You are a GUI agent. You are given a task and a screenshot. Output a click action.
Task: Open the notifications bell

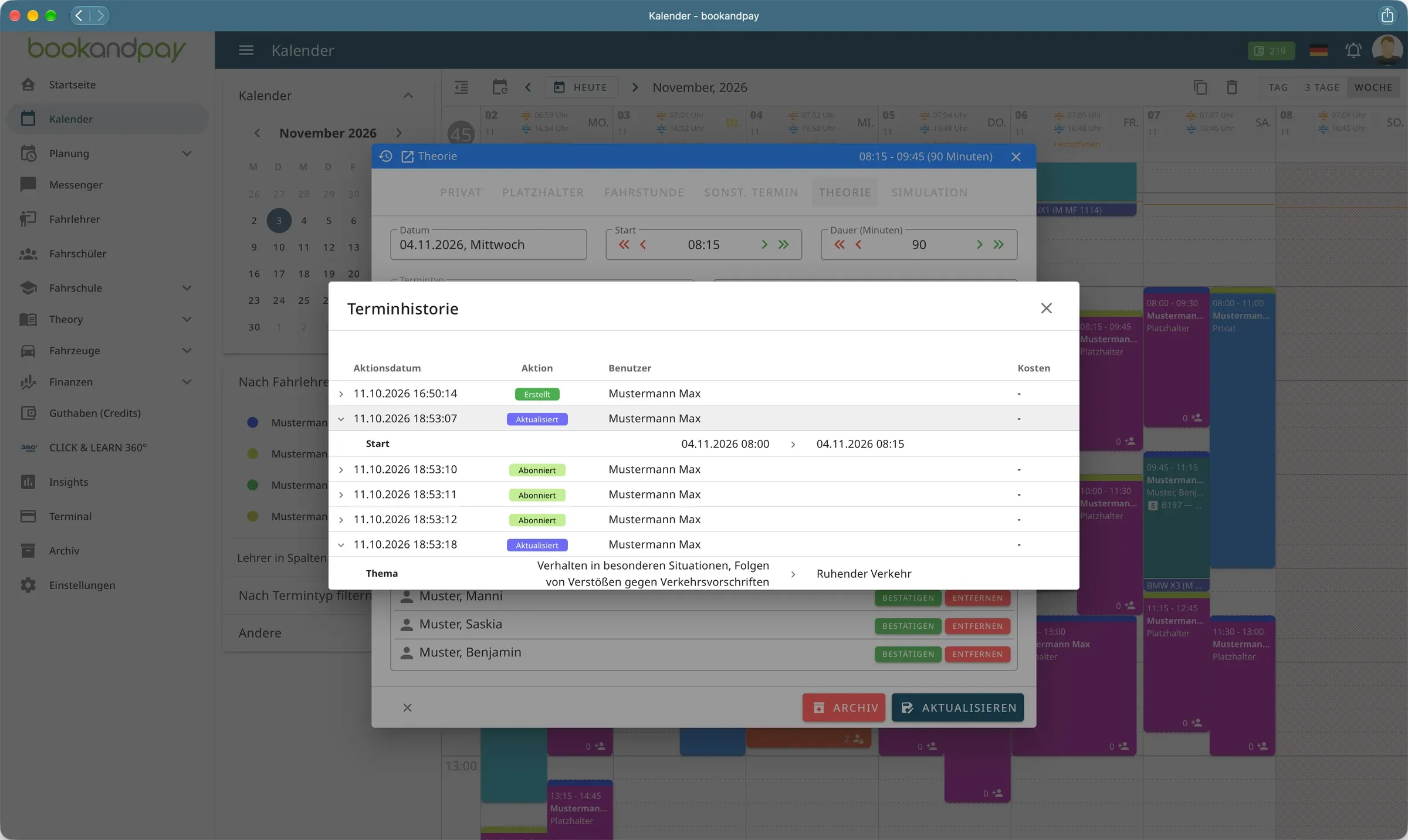[1353, 50]
